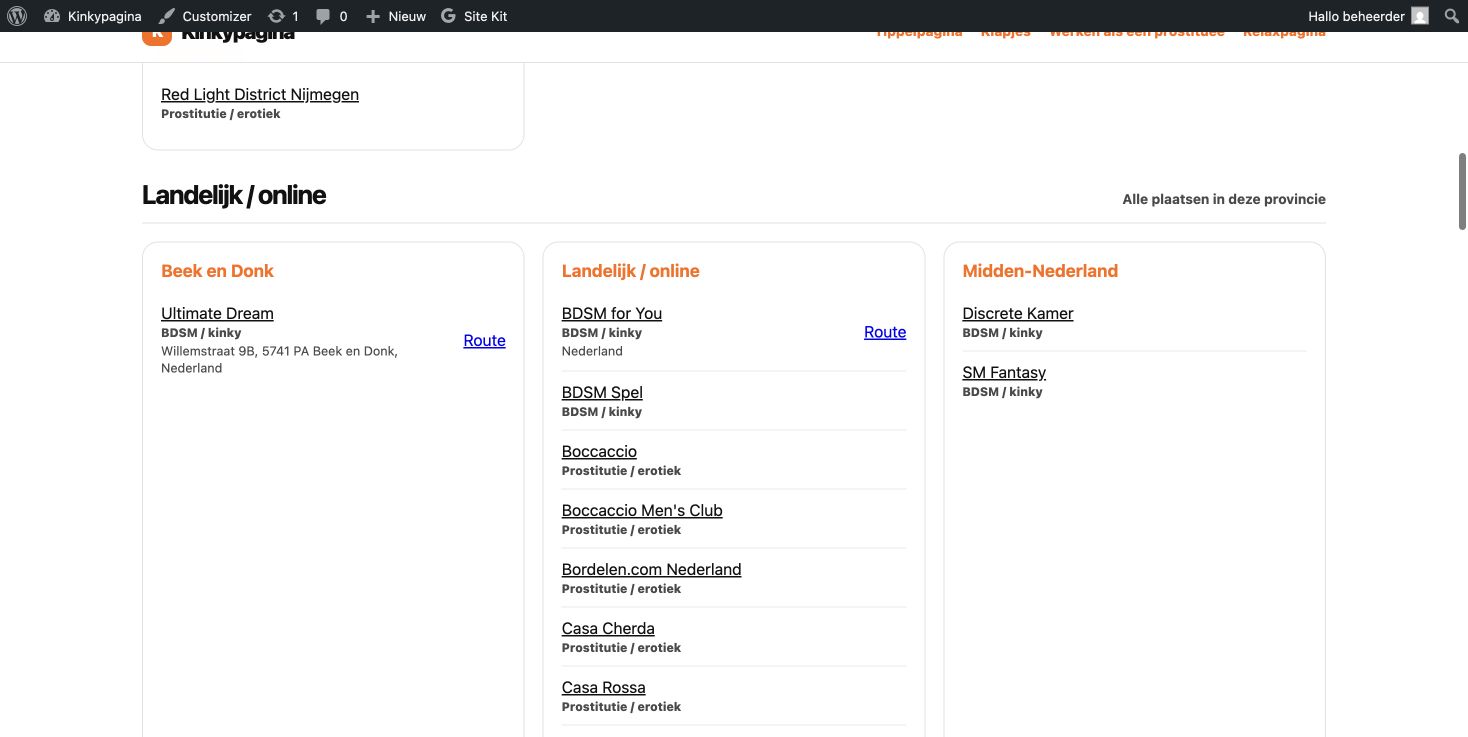Open the Casa Cherda listing

pyautogui.click(x=608, y=628)
